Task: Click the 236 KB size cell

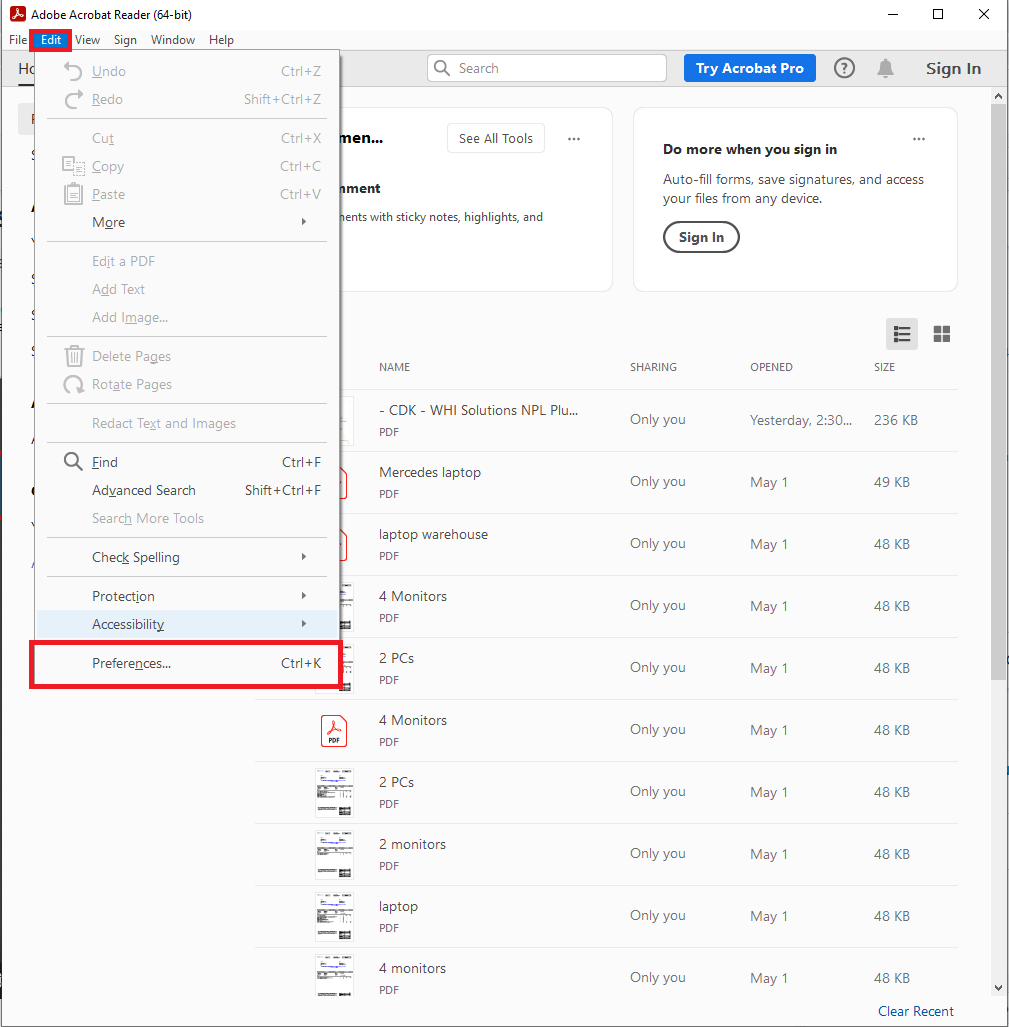Action: pyautogui.click(x=895, y=420)
